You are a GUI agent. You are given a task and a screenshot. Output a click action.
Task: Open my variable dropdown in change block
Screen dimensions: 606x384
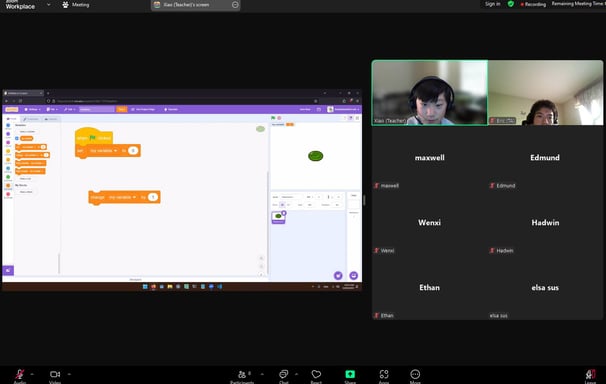[x=122, y=197]
